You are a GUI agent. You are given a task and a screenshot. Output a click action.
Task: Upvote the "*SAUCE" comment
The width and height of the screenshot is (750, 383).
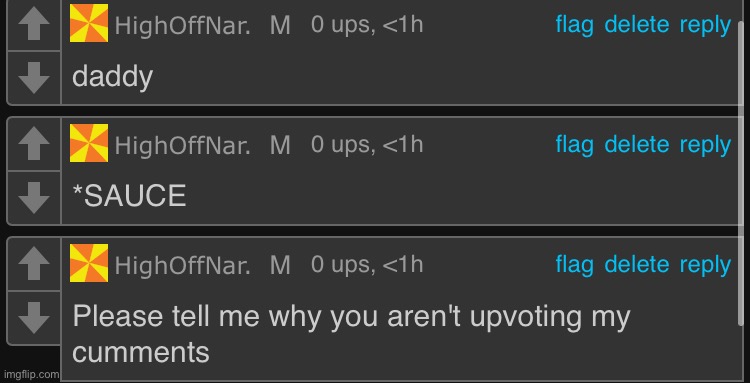[x=33, y=144]
